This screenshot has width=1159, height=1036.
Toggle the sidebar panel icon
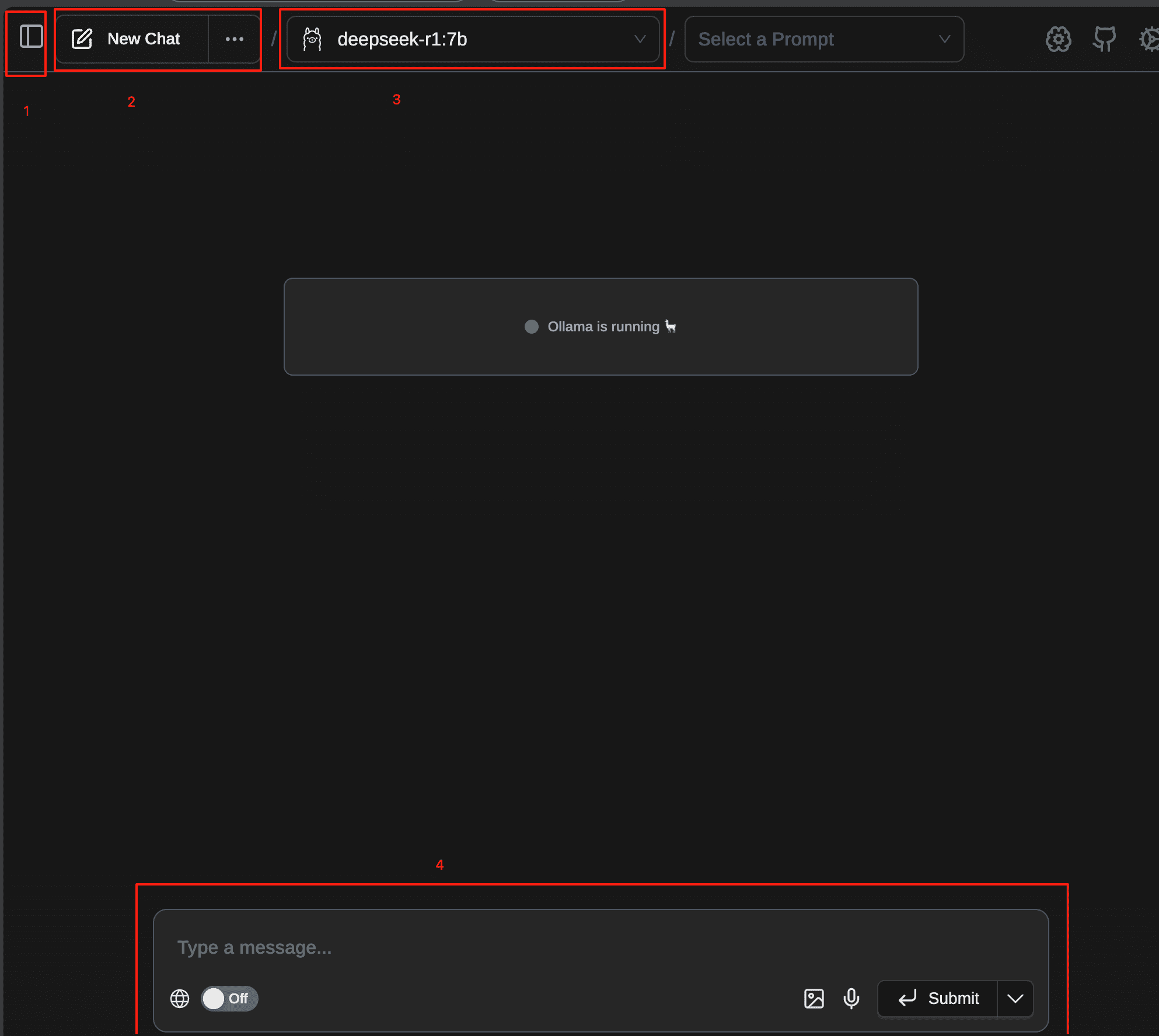[x=31, y=37]
